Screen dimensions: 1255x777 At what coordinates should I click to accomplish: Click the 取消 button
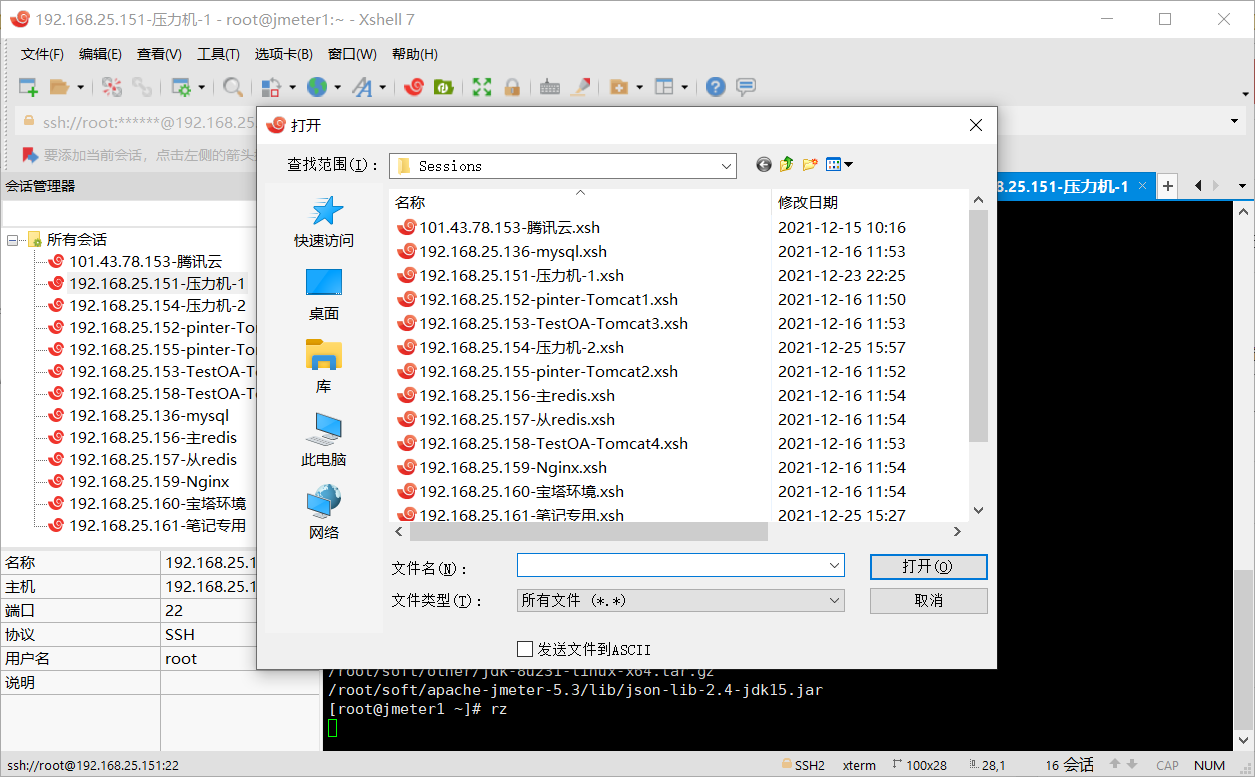(x=928, y=601)
